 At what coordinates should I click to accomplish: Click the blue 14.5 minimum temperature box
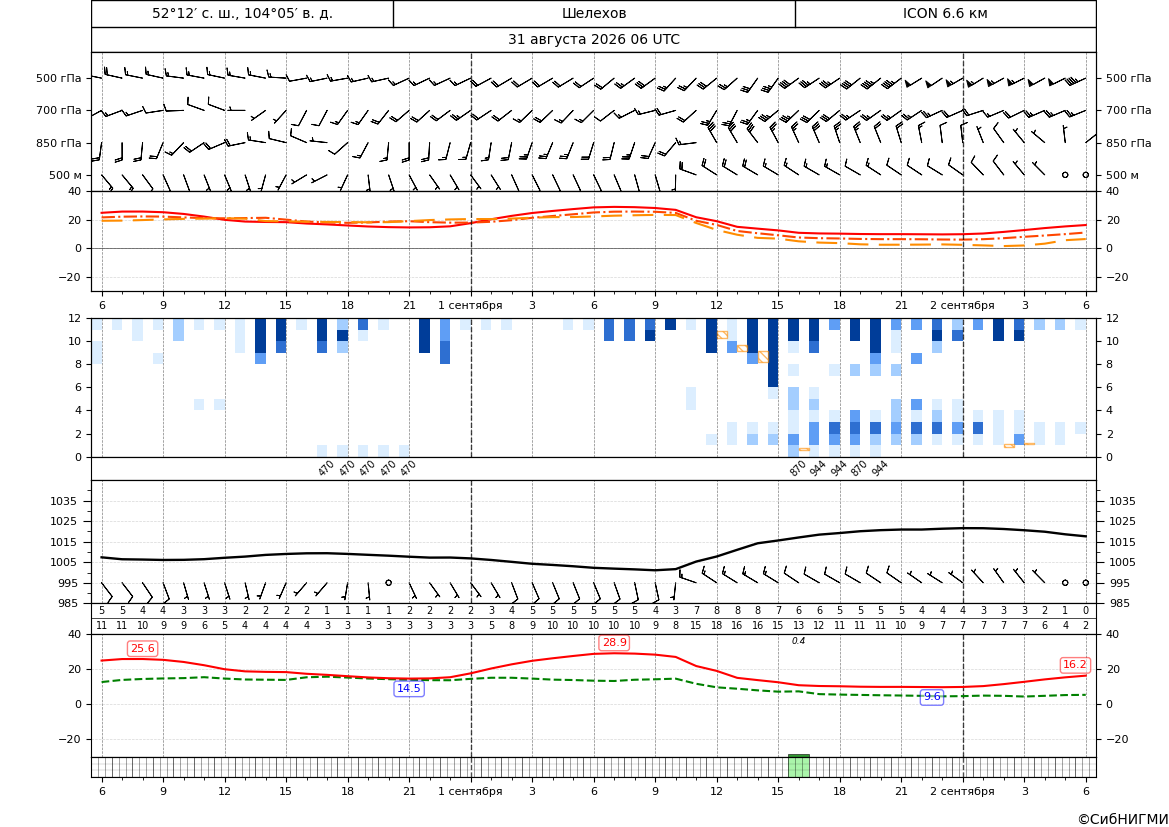tap(409, 688)
